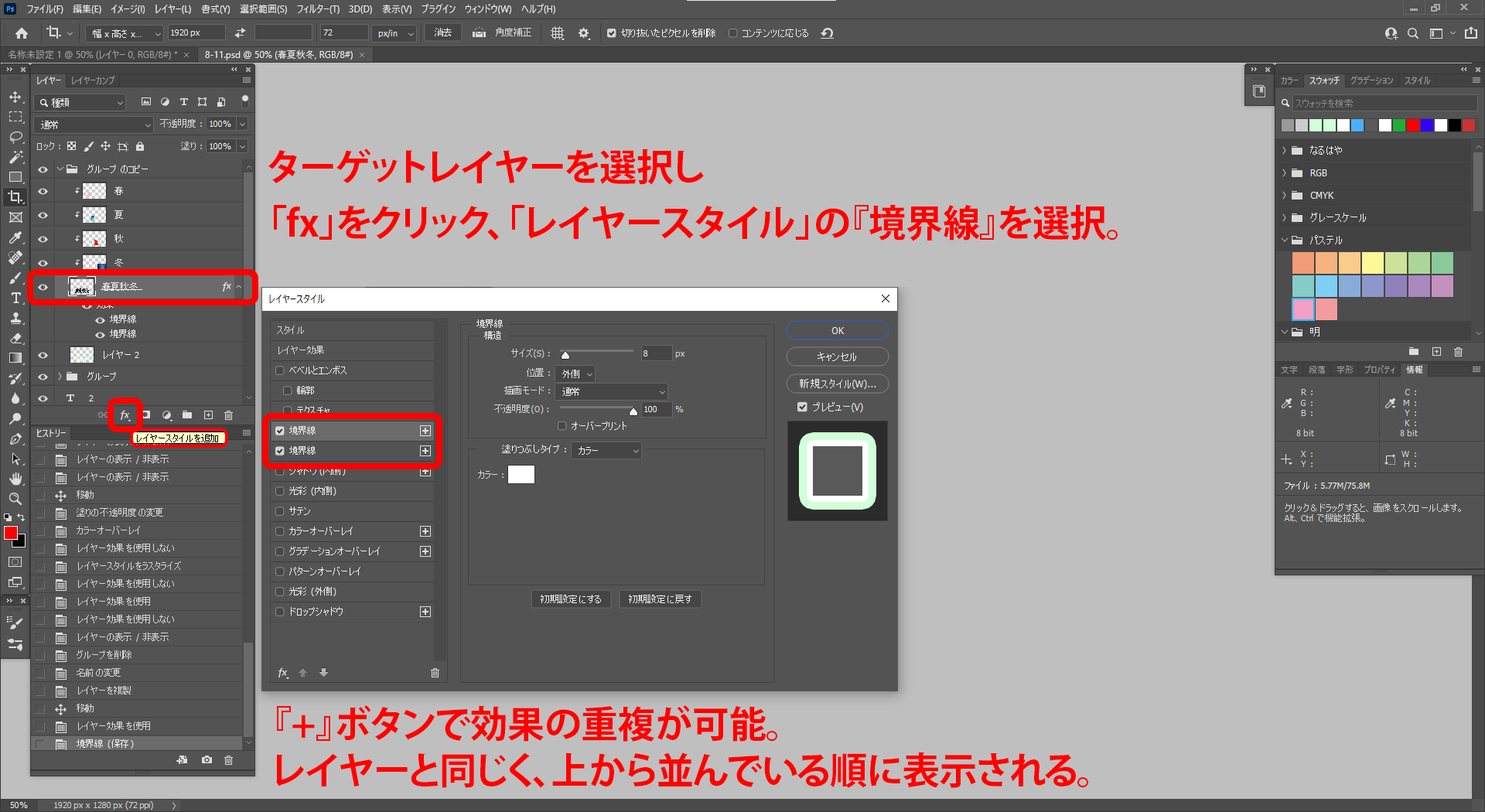Image resolution: width=1485 pixels, height=812 pixels.
Task: Select the Lasso tool
Action: click(x=15, y=137)
